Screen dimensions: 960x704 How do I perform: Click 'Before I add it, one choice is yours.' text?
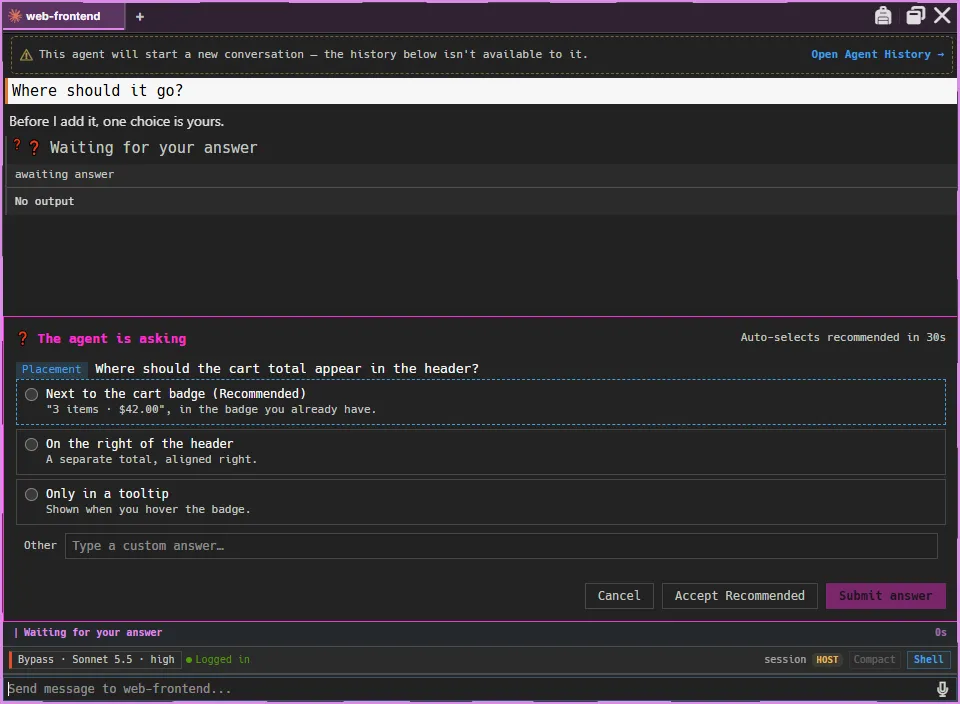point(116,121)
